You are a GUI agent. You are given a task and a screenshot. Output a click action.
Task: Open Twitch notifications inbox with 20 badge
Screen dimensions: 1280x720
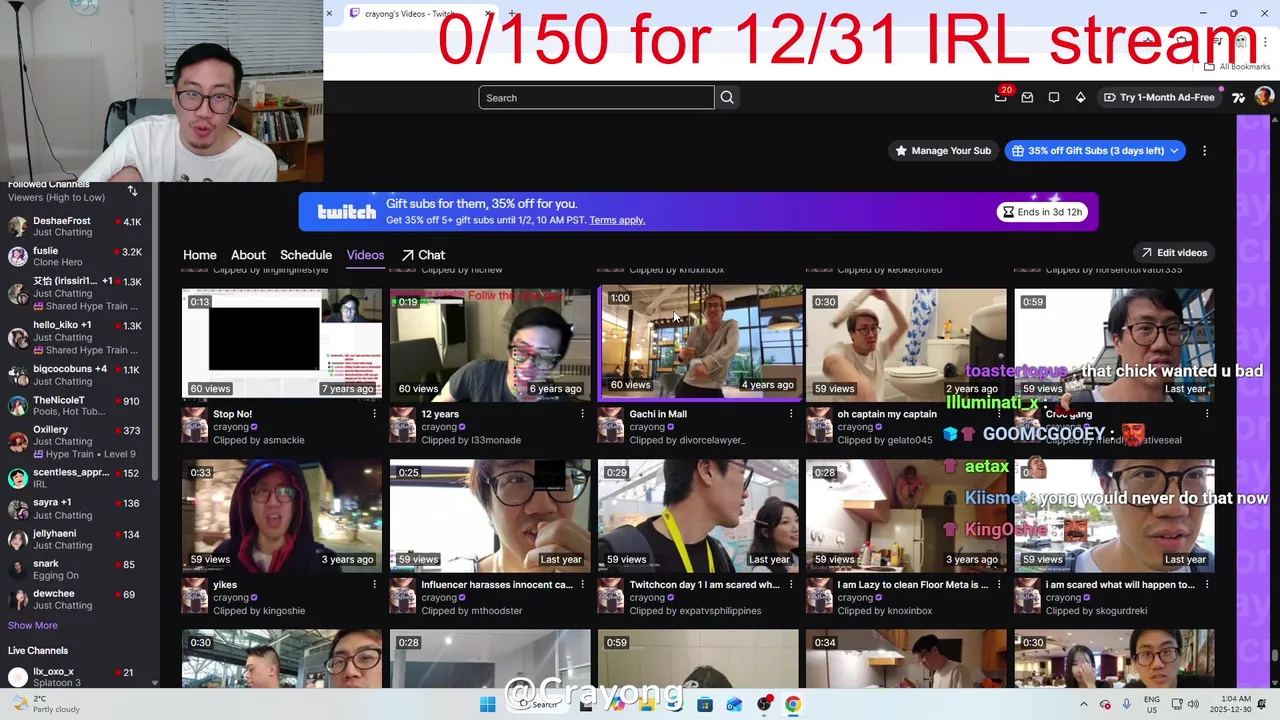tap(1001, 96)
